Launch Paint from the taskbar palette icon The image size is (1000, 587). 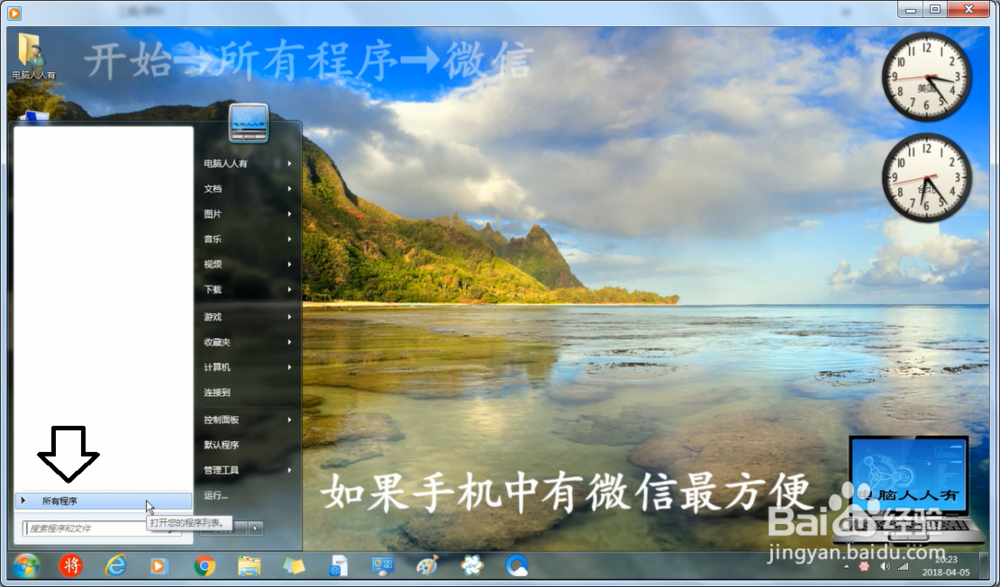pos(427,566)
